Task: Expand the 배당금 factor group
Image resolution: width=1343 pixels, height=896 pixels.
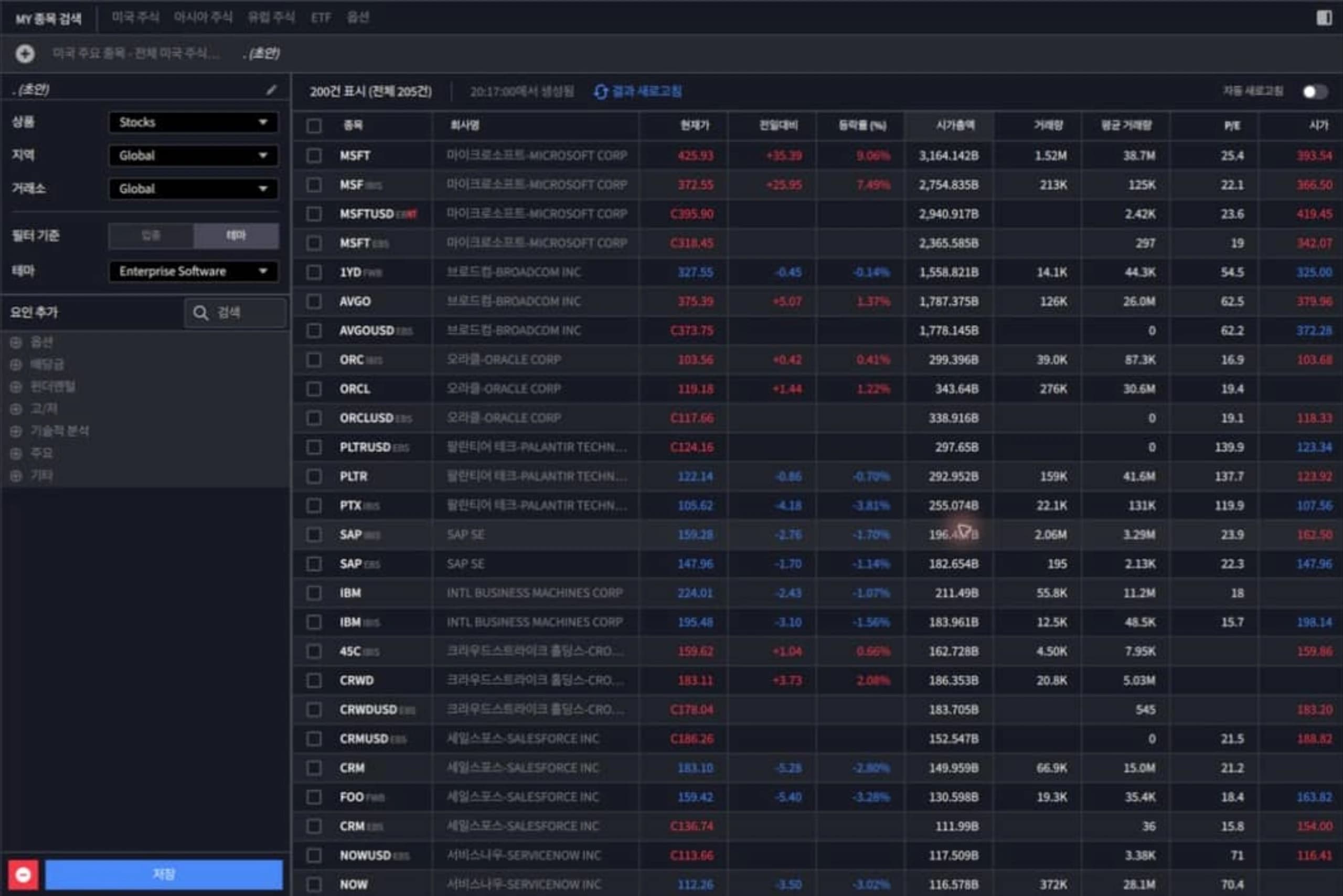Action: pyautogui.click(x=16, y=365)
